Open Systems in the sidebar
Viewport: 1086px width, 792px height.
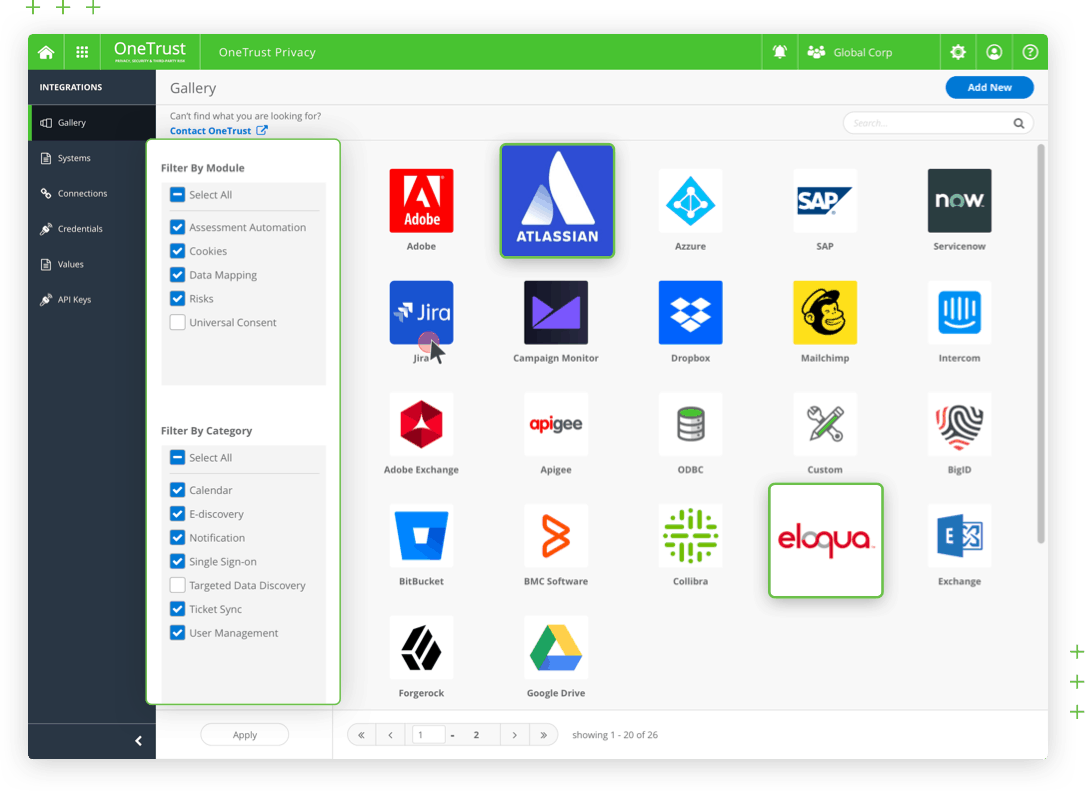pyautogui.click(x=92, y=158)
